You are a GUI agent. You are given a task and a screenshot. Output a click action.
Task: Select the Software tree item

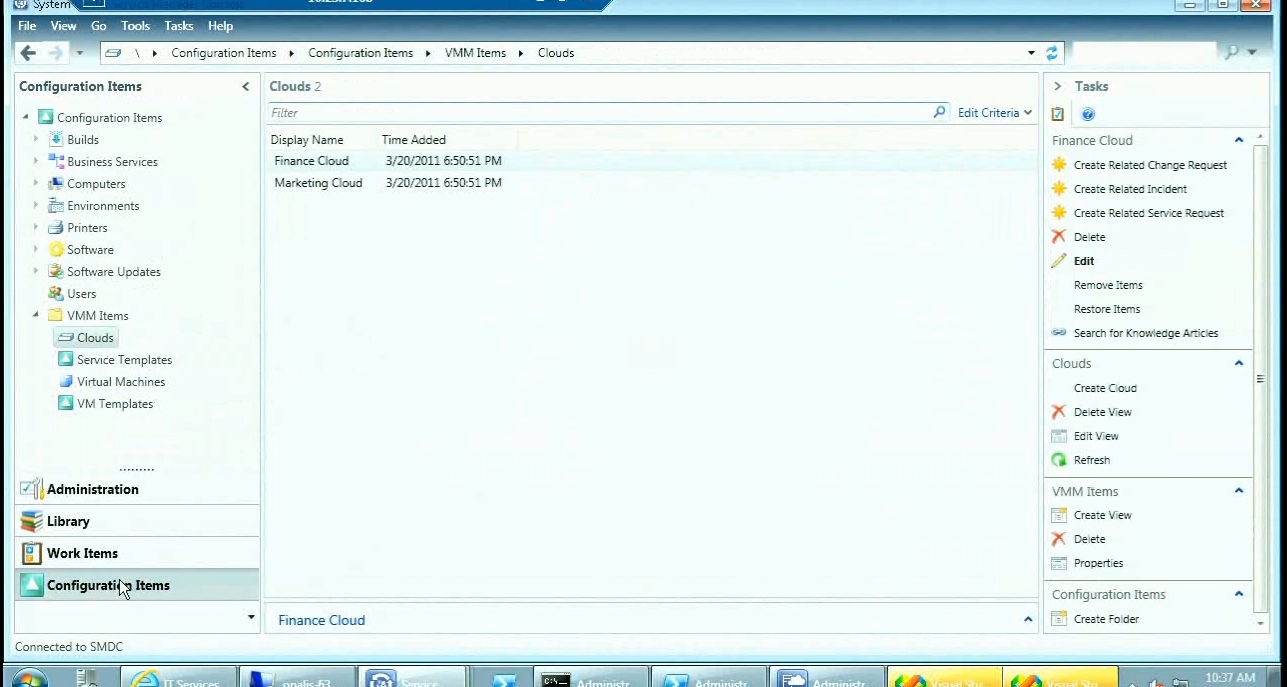click(90, 250)
